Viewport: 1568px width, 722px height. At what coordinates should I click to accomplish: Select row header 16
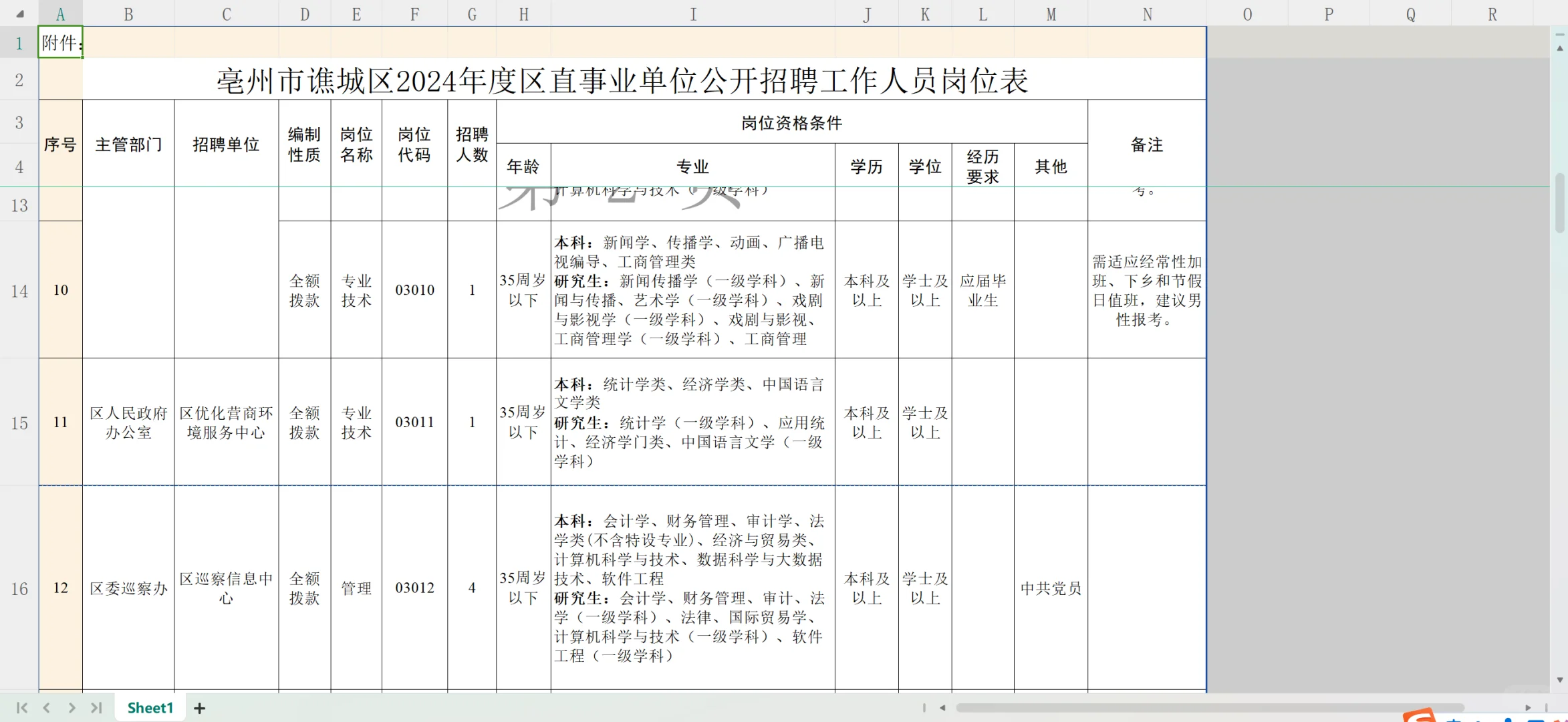click(x=19, y=588)
